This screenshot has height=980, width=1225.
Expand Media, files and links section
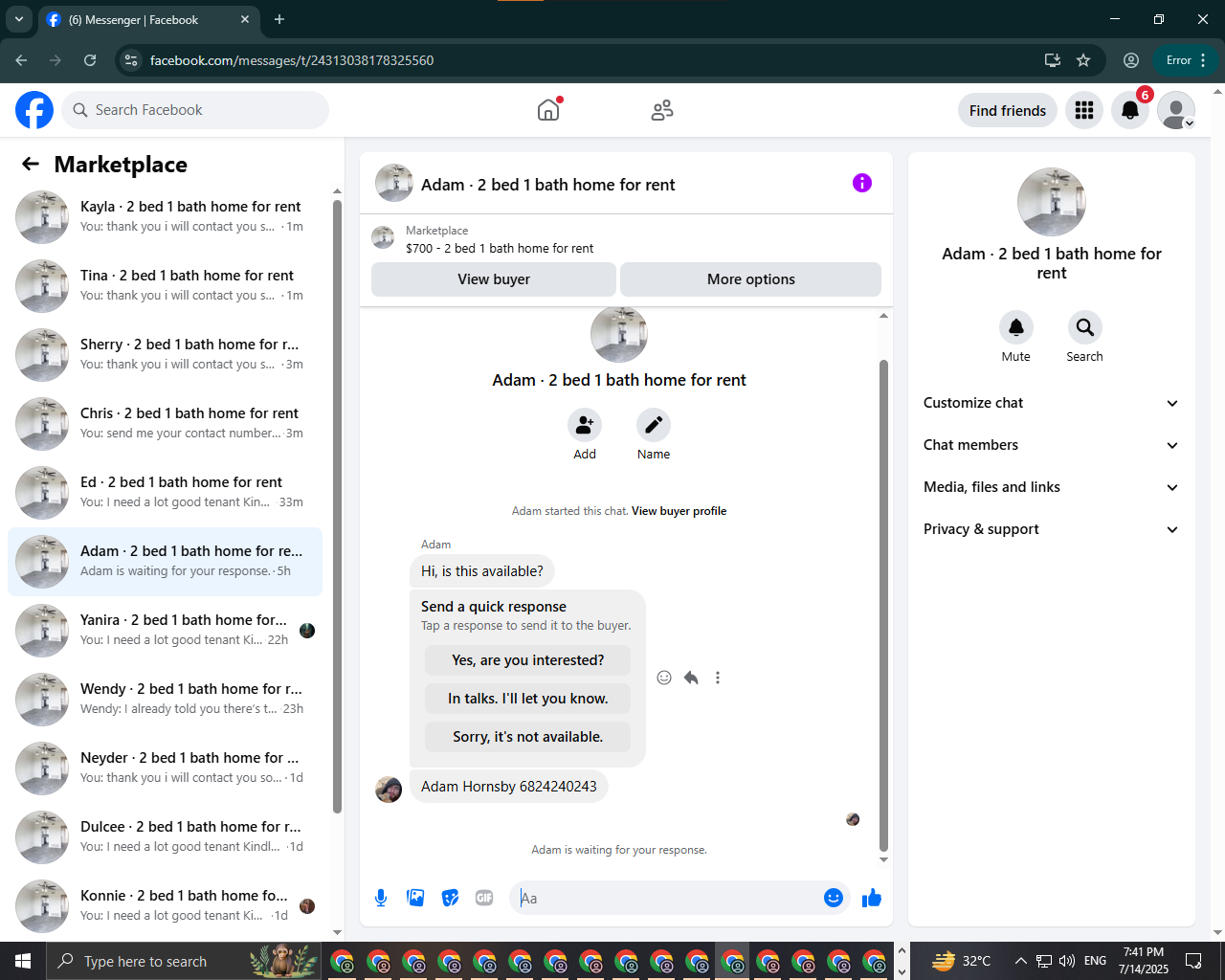coord(1051,487)
